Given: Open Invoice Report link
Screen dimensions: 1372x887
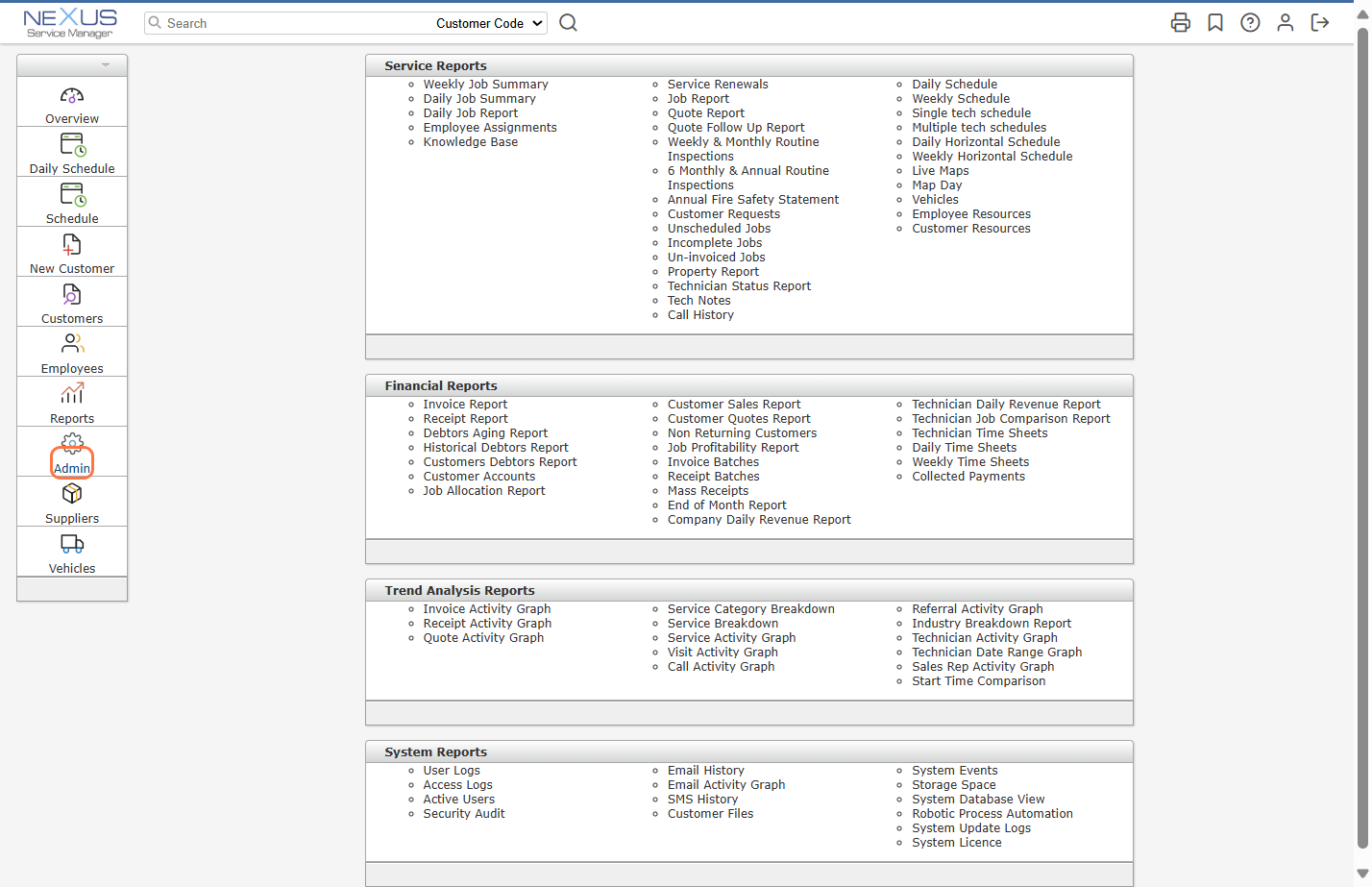Looking at the screenshot, I should click(465, 405).
